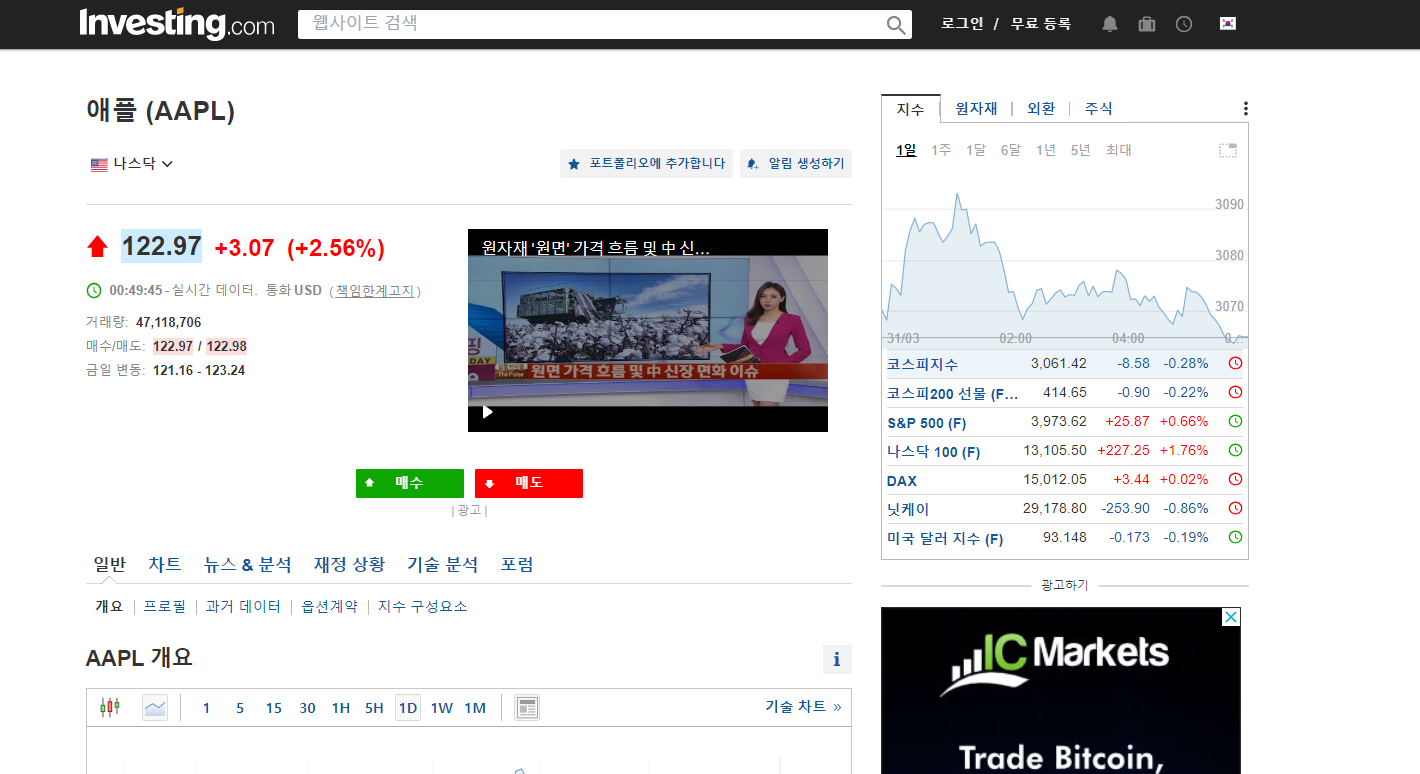Click clock icon in 코스피지수 row

pos(1235,364)
